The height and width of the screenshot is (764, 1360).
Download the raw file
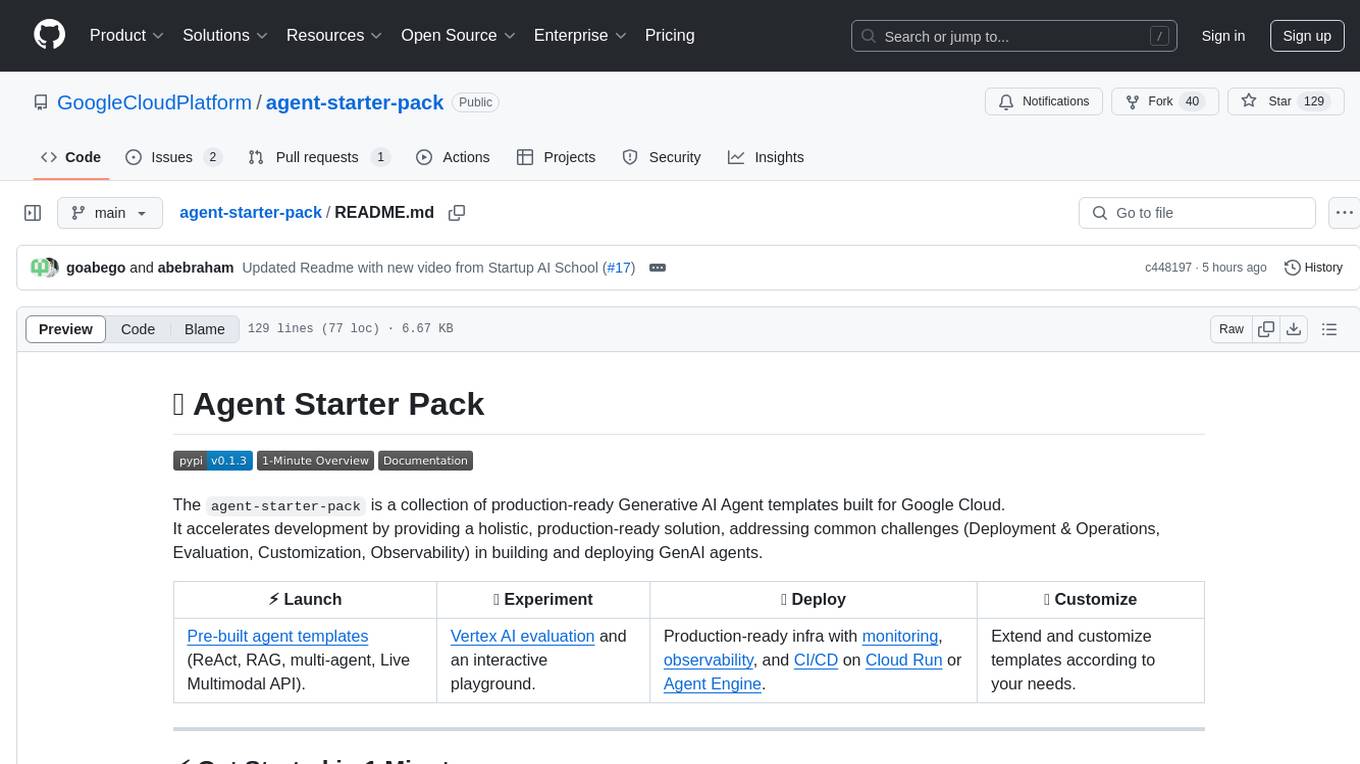pyautogui.click(x=1293, y=329)
